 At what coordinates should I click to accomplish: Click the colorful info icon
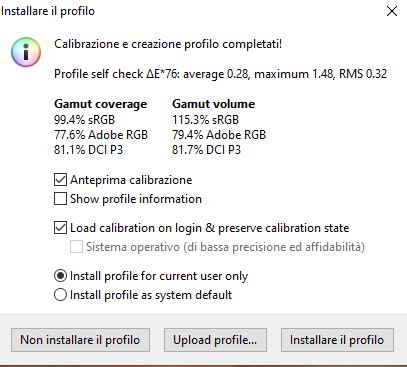click(26, 52)
